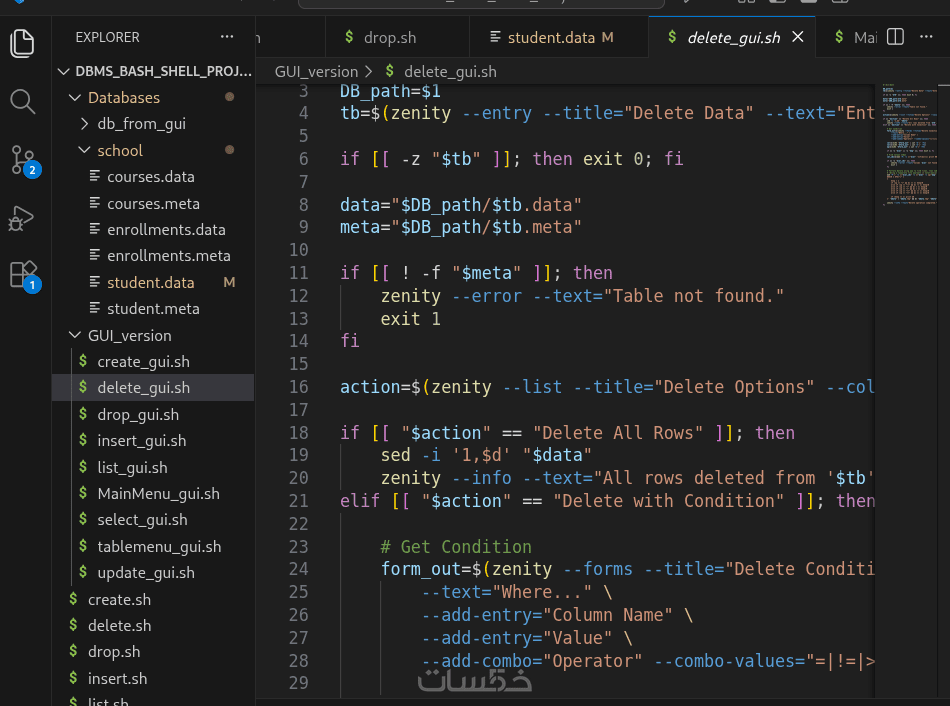Open Source Control view with badge

tap(22, 159)
